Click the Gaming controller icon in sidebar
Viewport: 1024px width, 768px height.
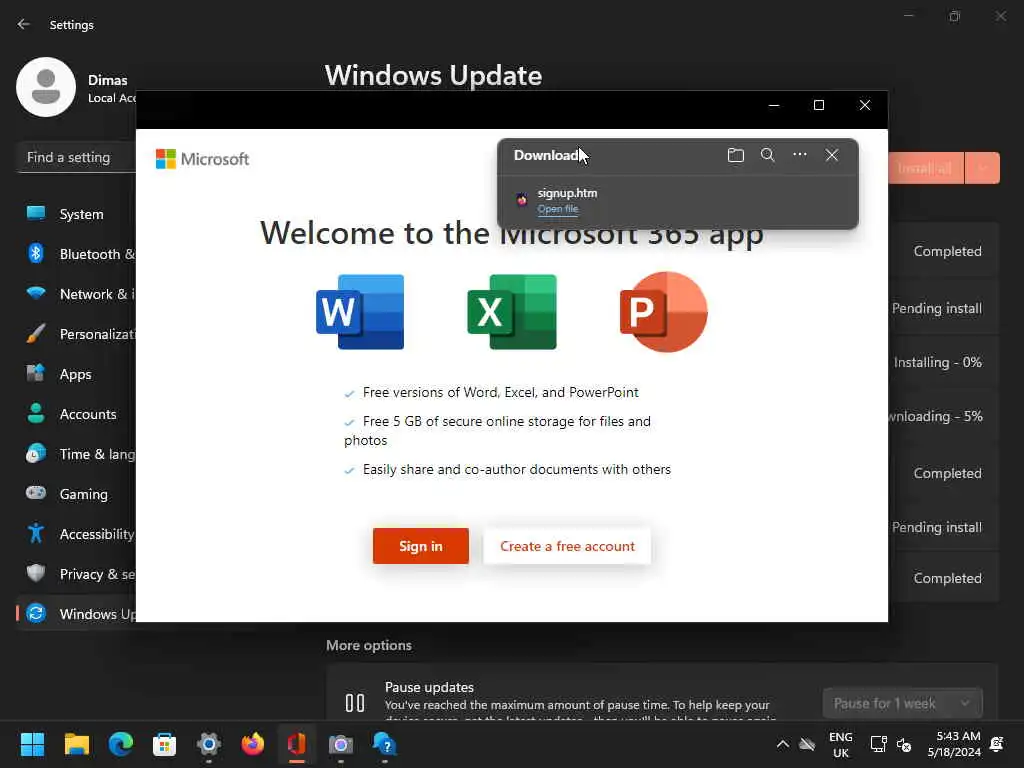click(x=36, y=493)
